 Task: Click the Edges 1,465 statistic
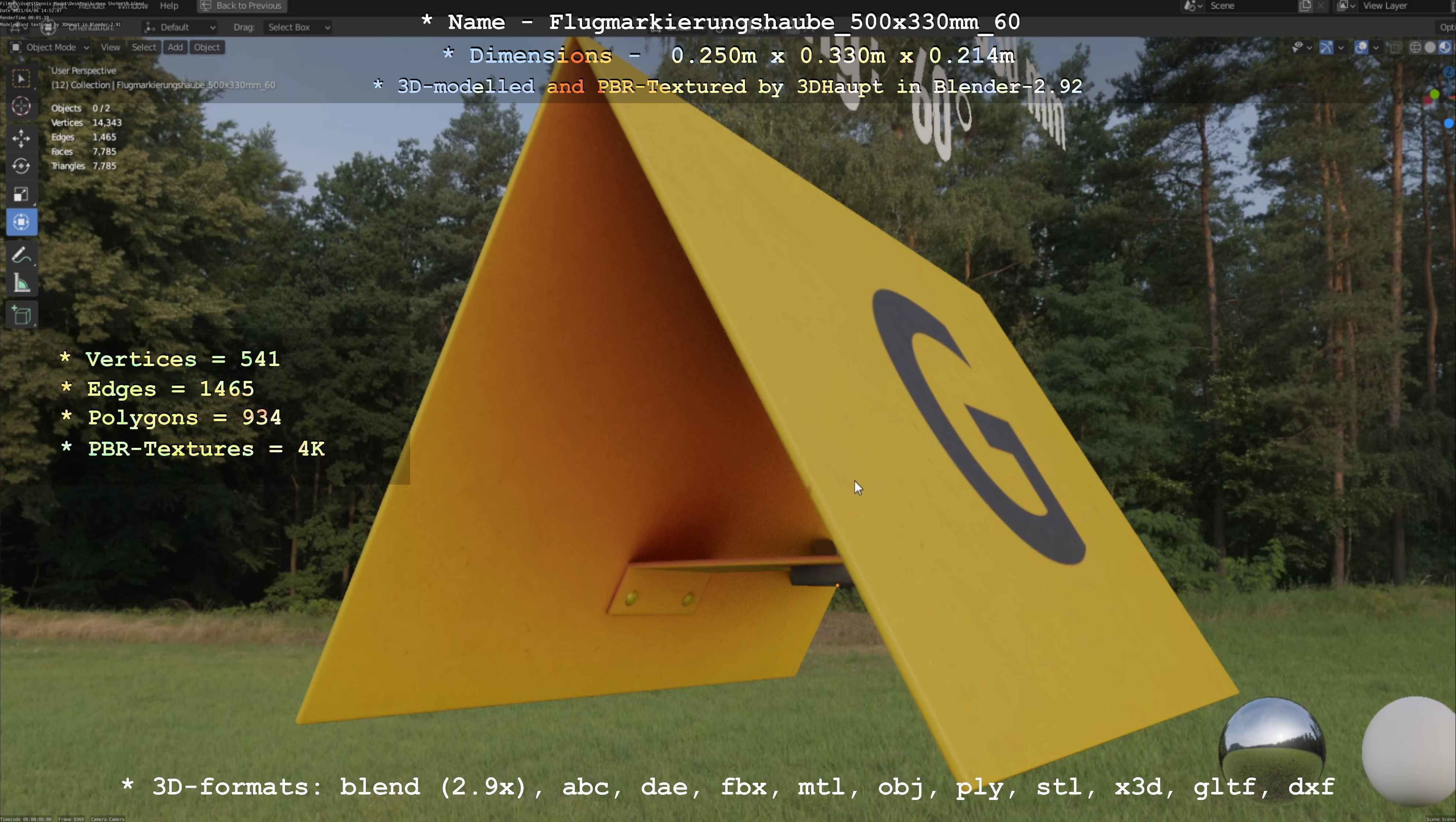point(84,137)
